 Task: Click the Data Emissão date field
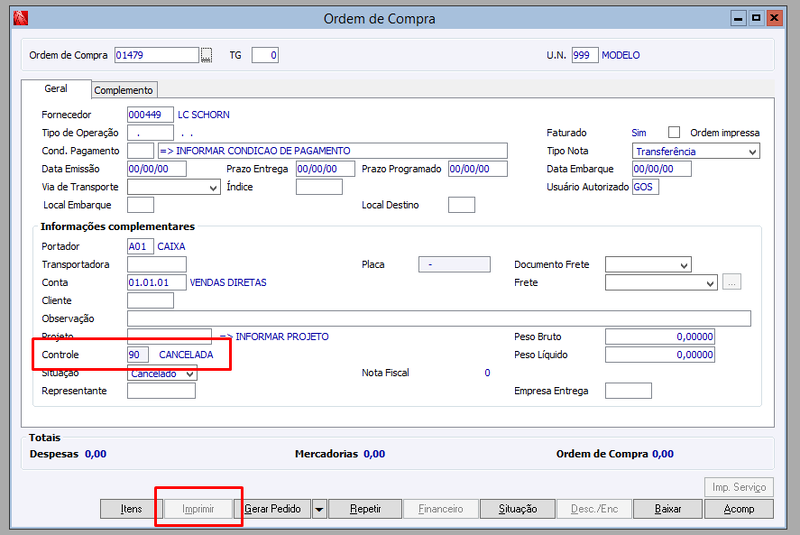click(x=157, y=169)
